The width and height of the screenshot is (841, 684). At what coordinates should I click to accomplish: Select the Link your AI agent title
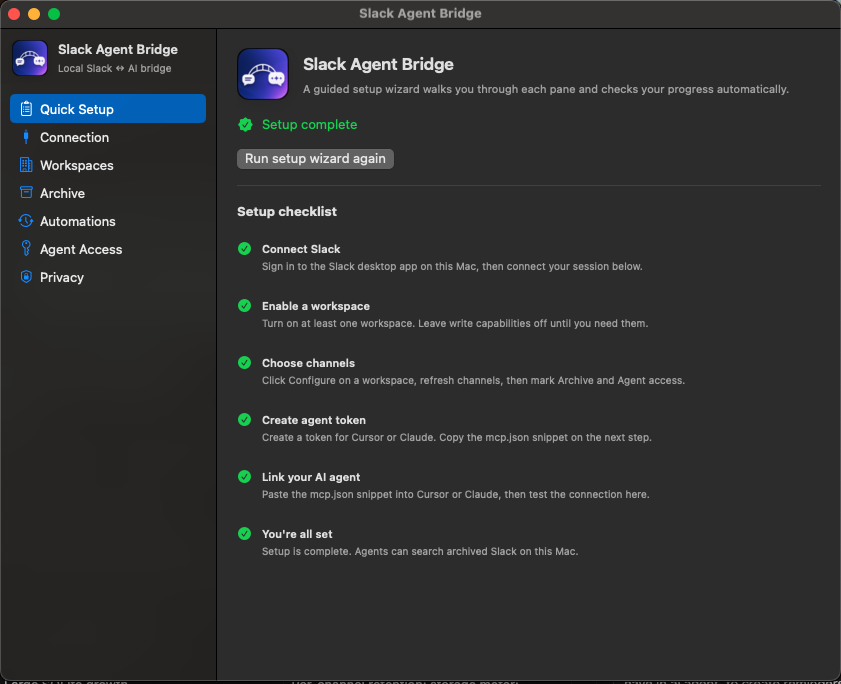[311, 477]
